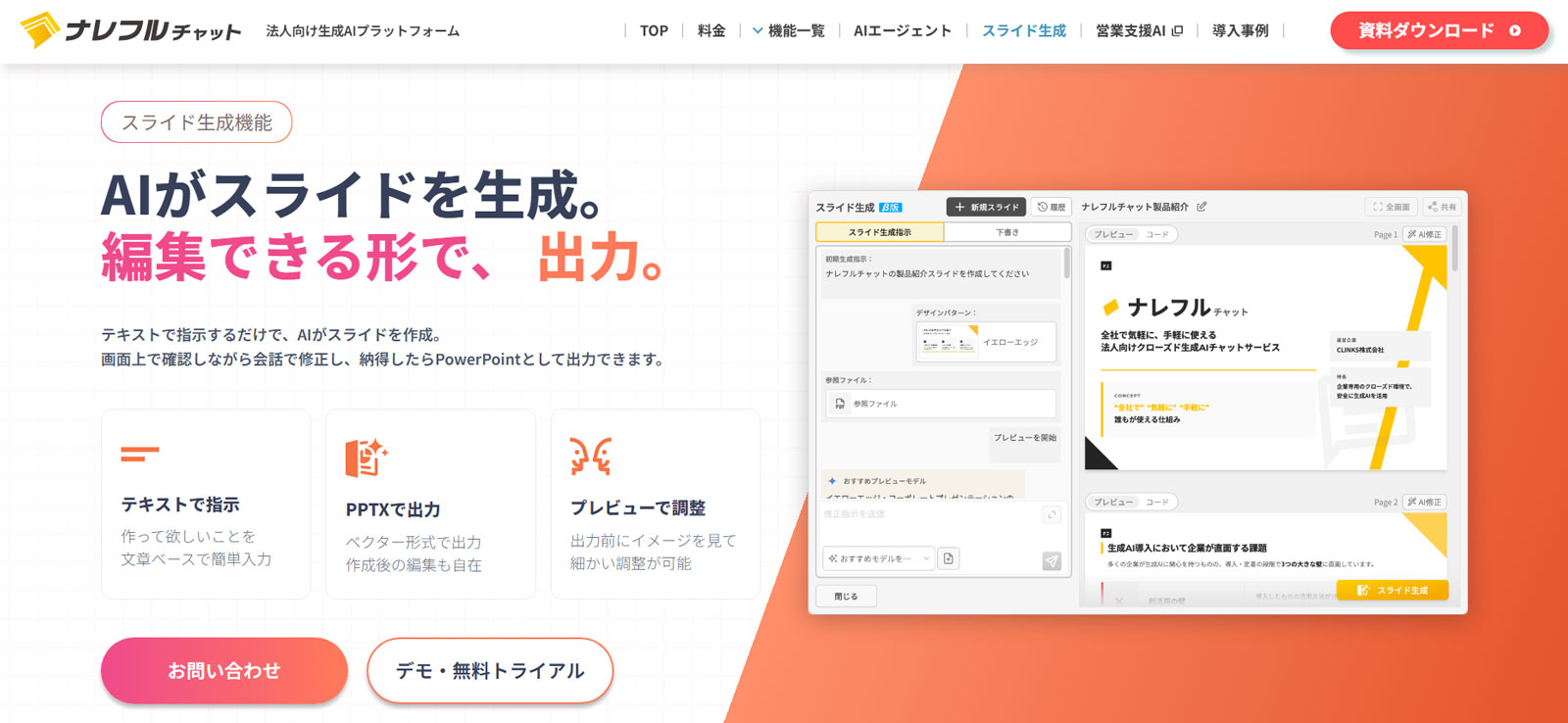Click the slide preview panel scrollbar
This screenshot has width=1568, height=723.
click(1455, 248)
